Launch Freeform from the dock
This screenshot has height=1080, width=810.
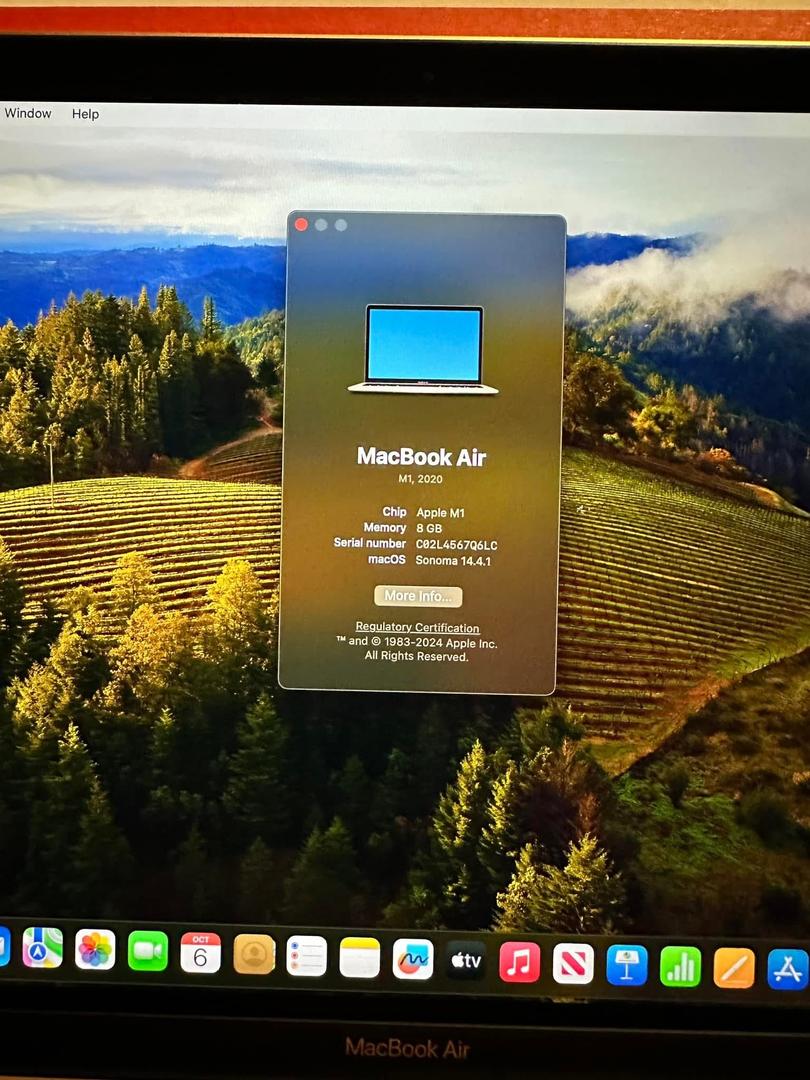click(x=413, y=959)
